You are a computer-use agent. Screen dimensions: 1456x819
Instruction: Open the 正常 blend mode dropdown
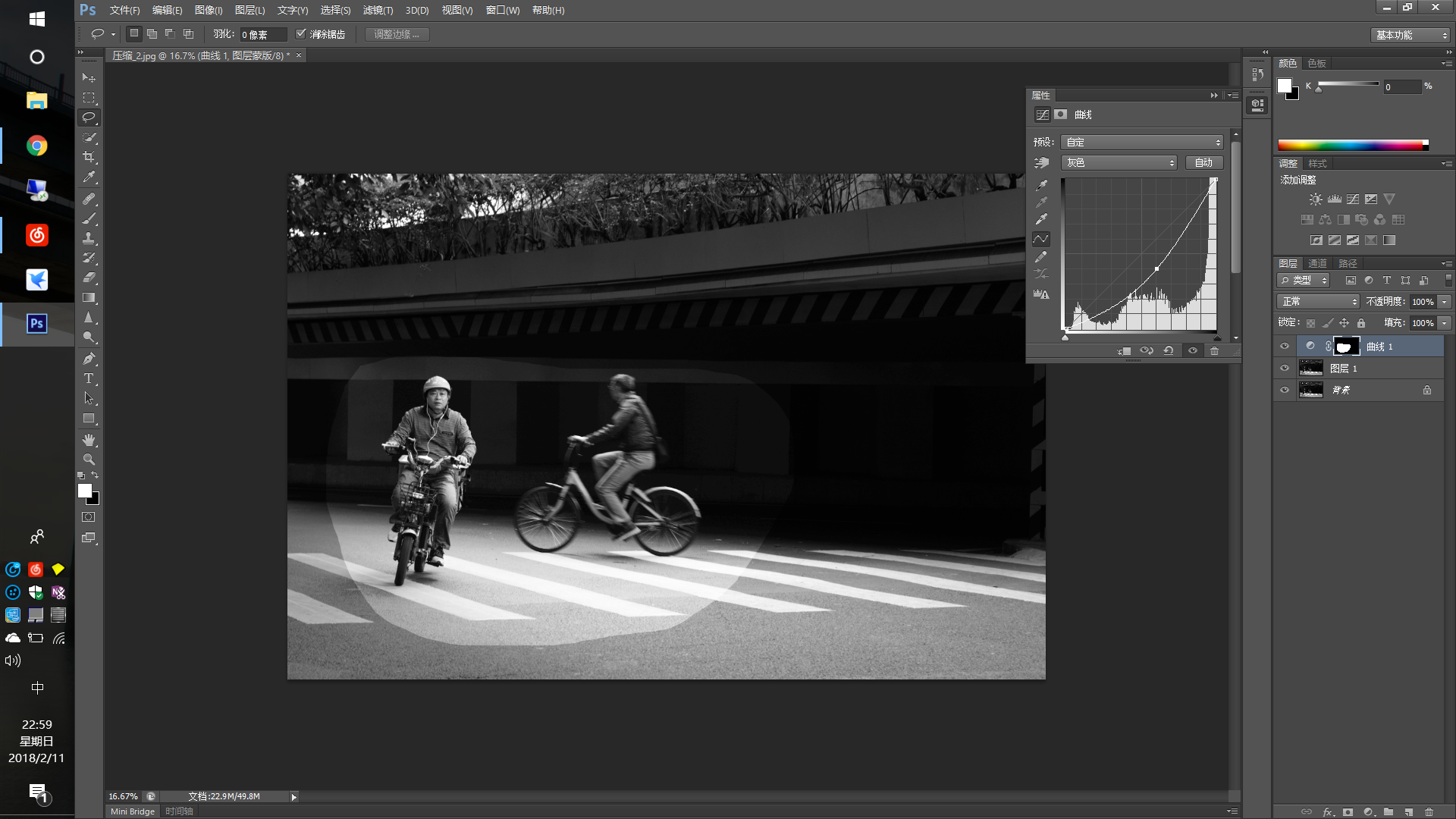(x=1319, y=302)
